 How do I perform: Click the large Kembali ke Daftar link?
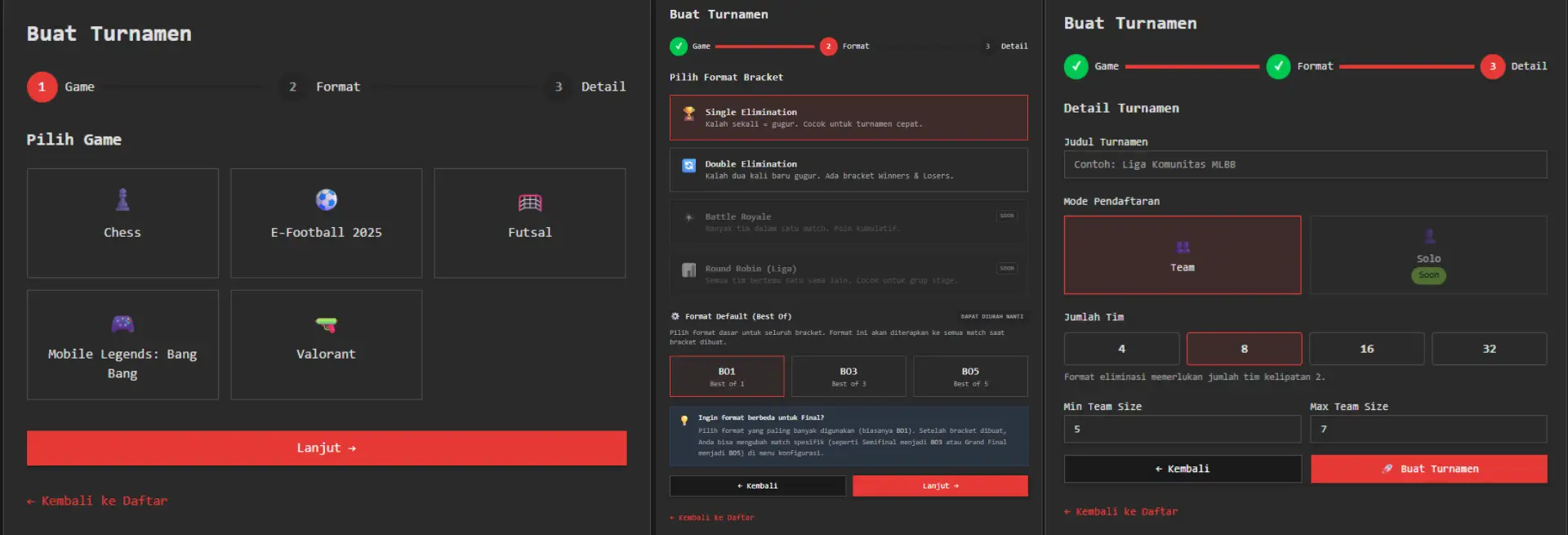pyautogui.click(x=97, y=501)
